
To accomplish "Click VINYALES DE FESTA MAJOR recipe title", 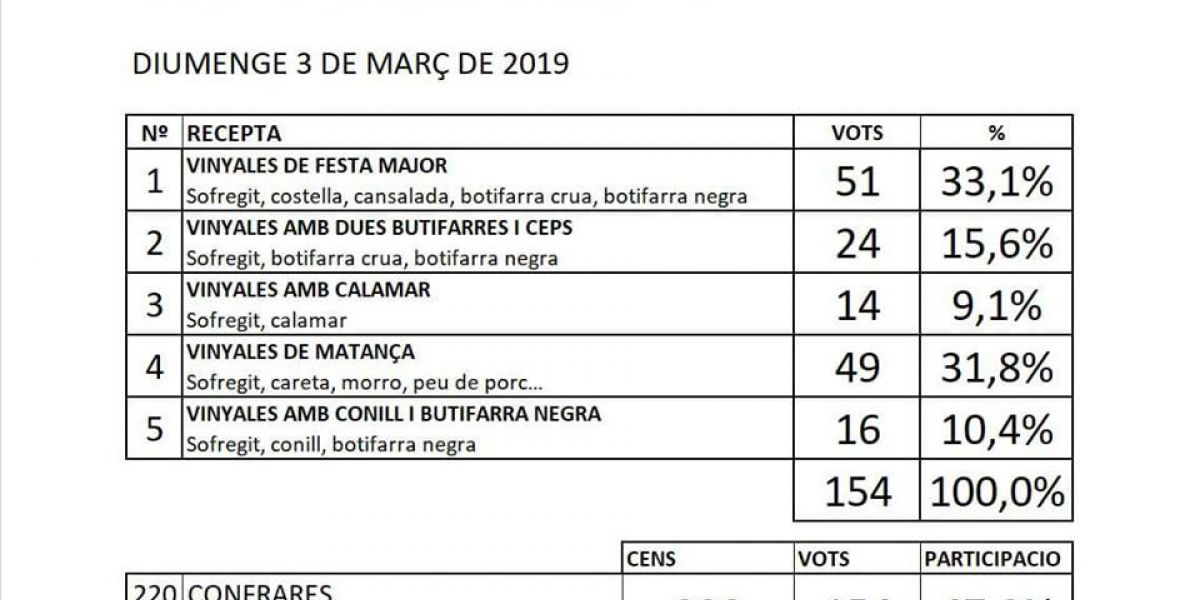I will coord(317,166).
